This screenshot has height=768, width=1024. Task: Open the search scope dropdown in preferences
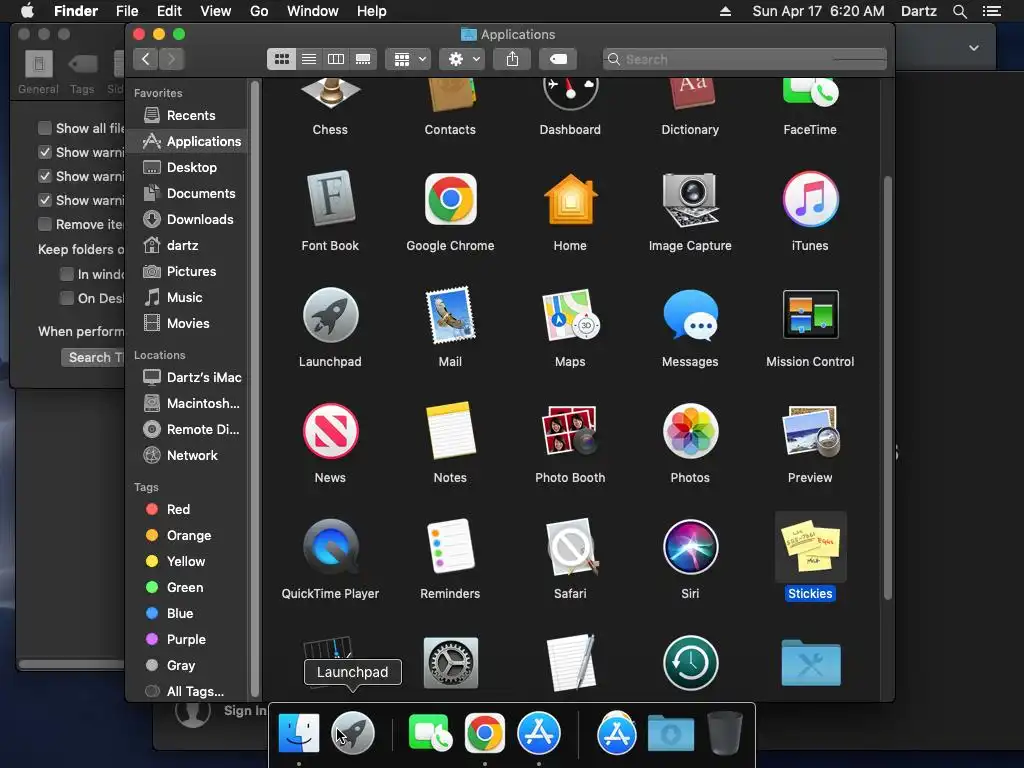coord(93,357)
